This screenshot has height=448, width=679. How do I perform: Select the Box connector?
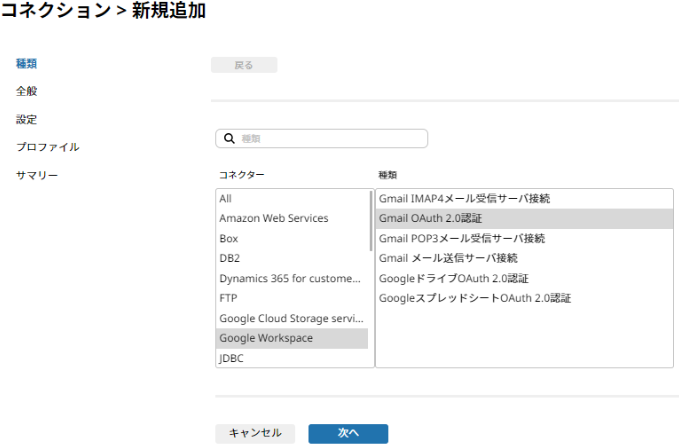(292, 239)
